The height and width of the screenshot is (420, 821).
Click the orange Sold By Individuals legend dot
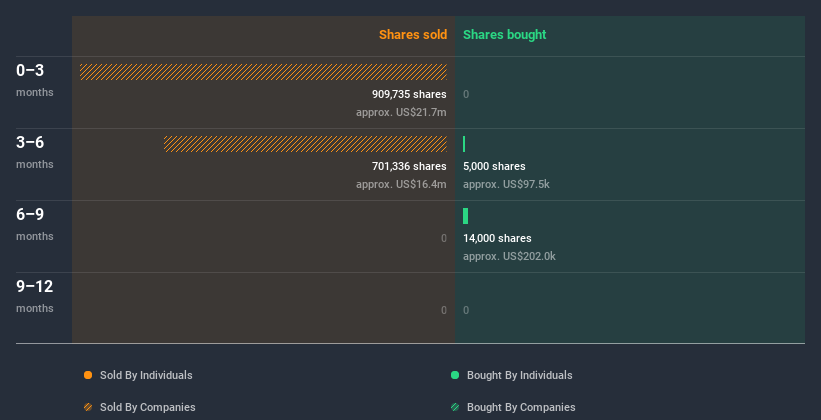pyautogui.click(x=88, y=375)
